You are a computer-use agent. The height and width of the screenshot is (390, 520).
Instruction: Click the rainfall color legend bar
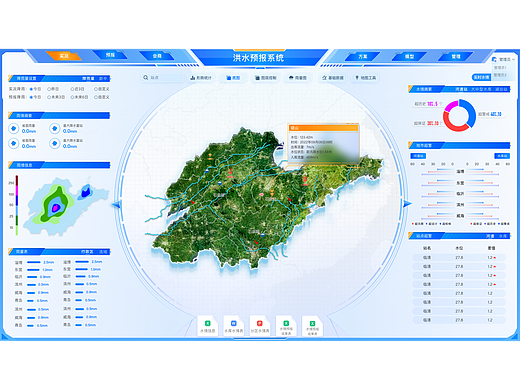17,205
